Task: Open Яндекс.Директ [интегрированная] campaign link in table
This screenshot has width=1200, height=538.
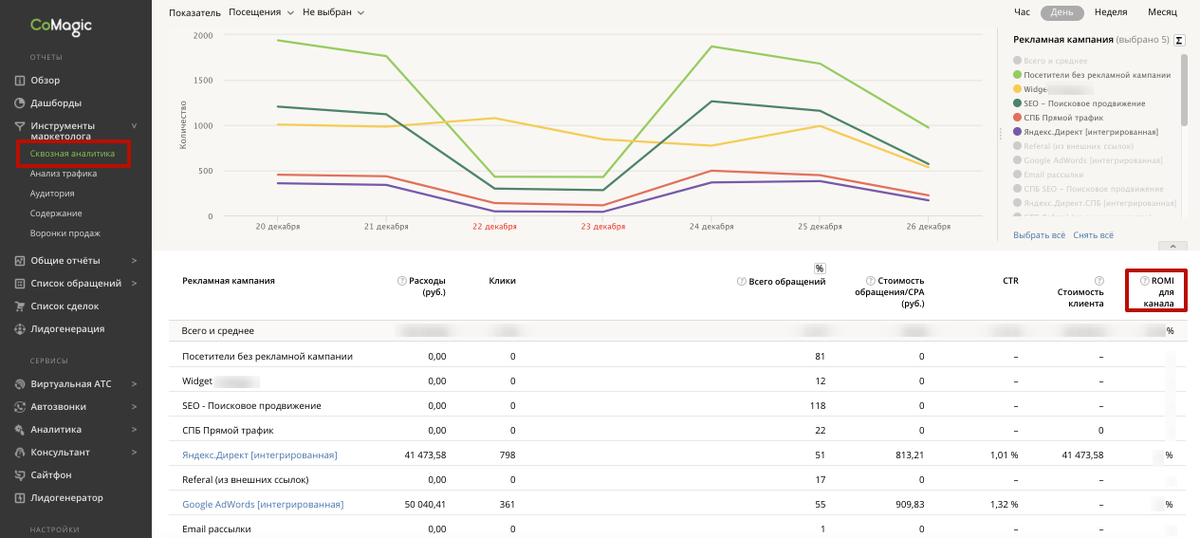Action: [260, 454]
